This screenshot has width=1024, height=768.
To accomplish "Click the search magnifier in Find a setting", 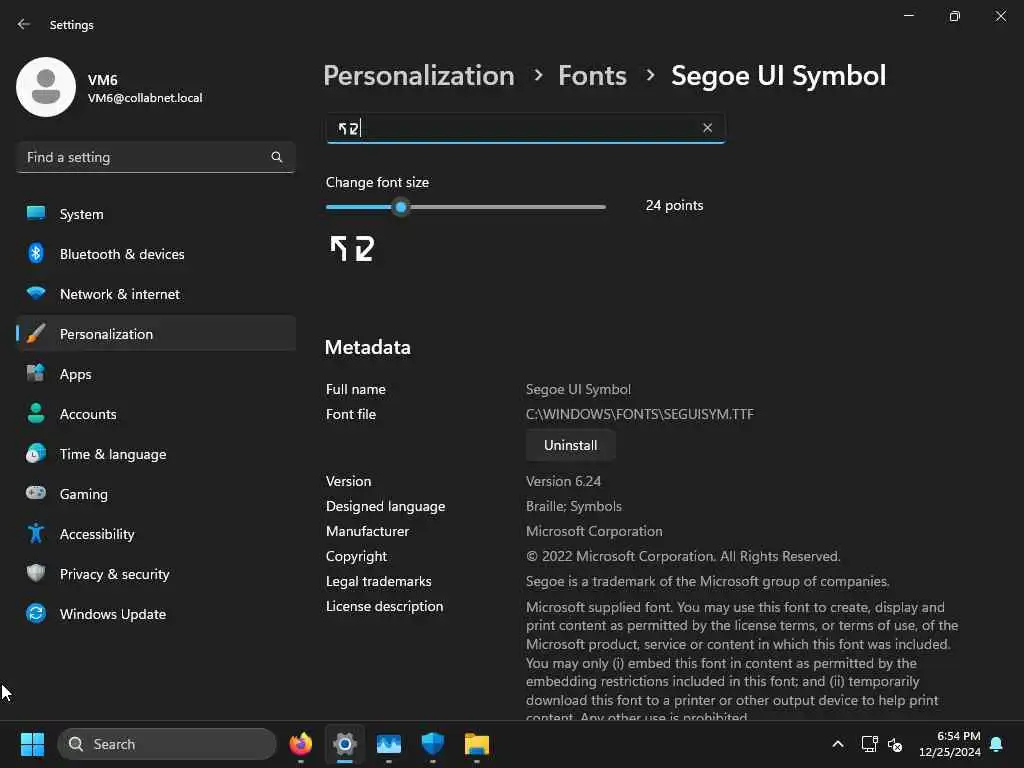I will coord(277,157).
